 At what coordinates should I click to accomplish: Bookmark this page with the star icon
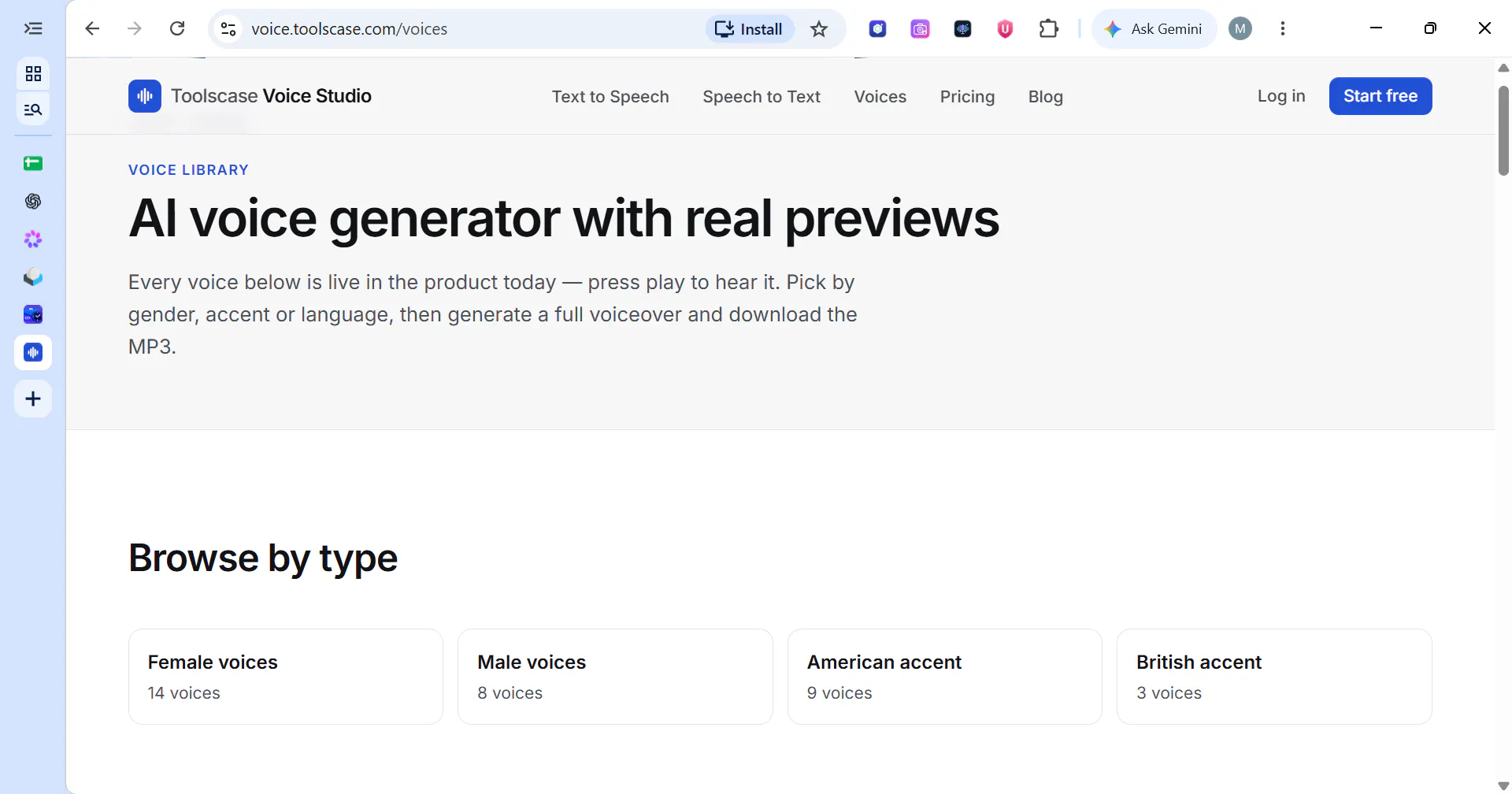click(x=819, y=29)
